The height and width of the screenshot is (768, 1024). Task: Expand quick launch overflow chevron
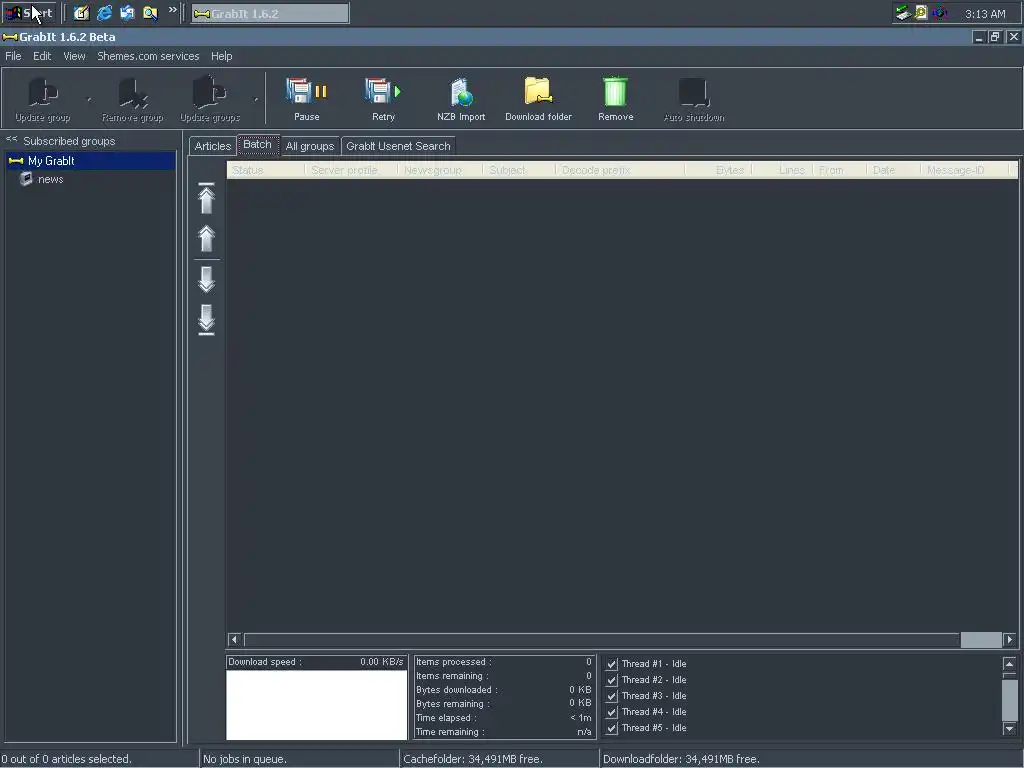pyautogui.click(x=172, y=10)
